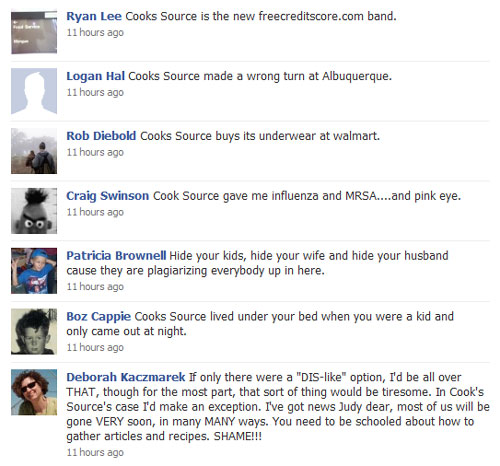Open Patricia Brownell's name link
The image size is (500, 466).
pos(116,255)
